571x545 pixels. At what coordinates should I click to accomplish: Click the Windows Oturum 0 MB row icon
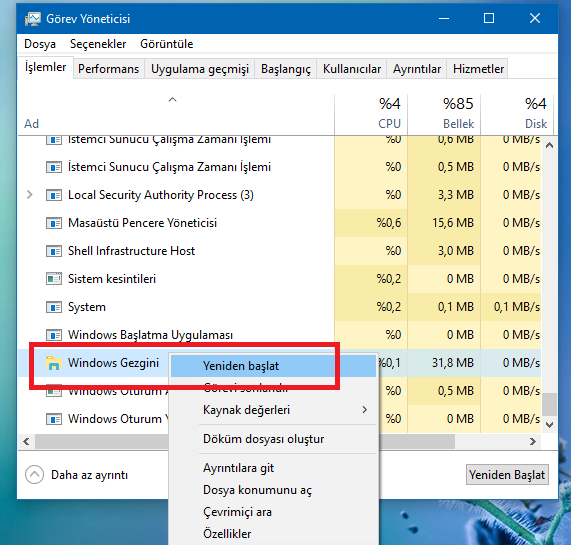[x=54, y=419]
